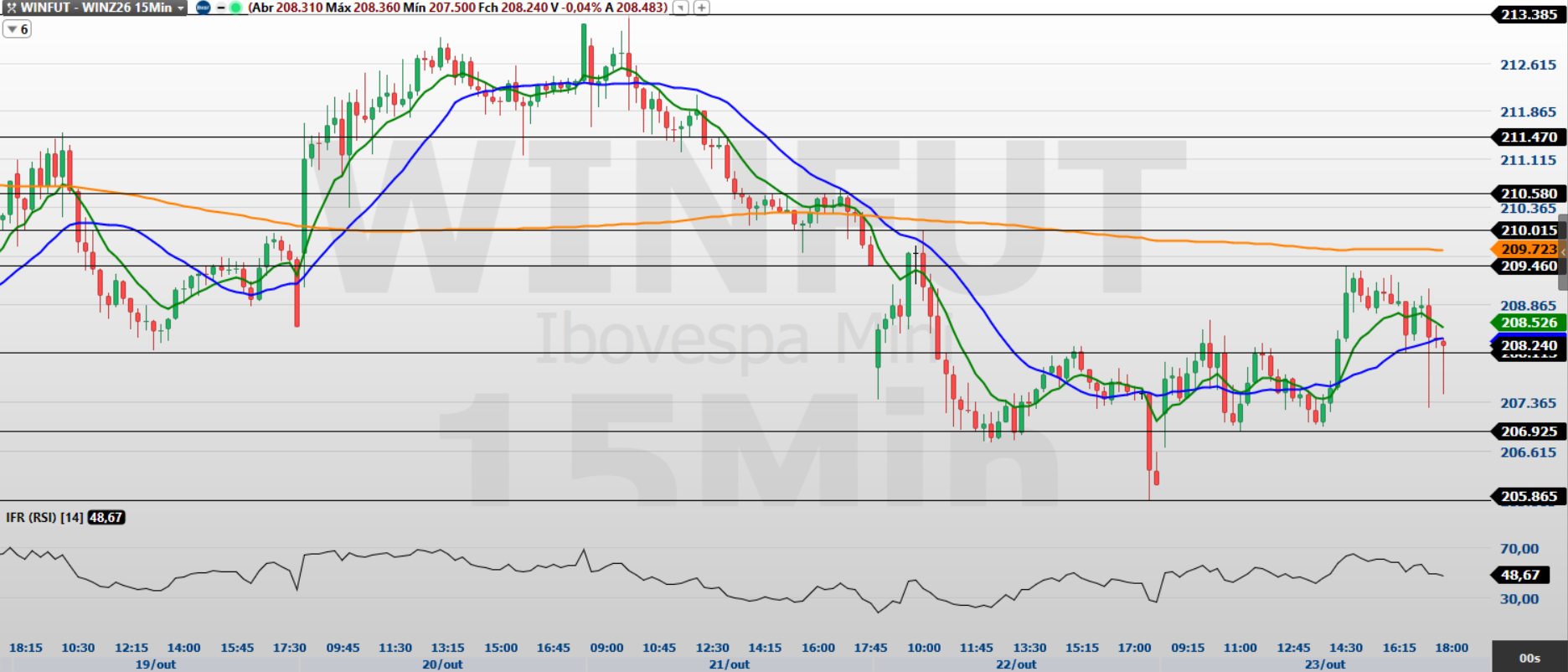Click the 207.365 price axis label
Screen dimensions: 1568x672
click(1528, 403)
